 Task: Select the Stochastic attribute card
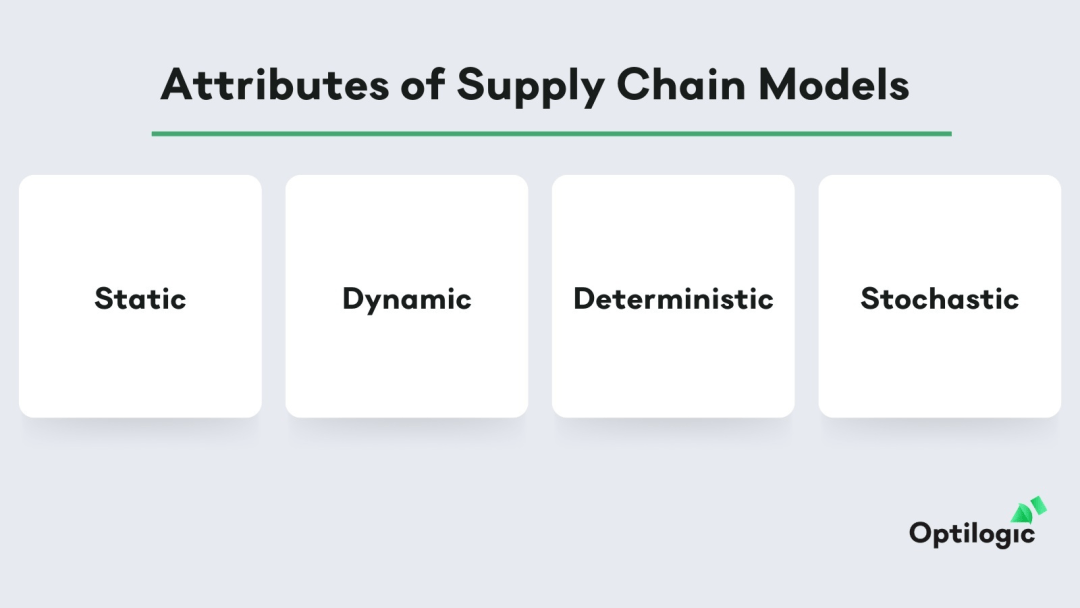tap(939, 296)
